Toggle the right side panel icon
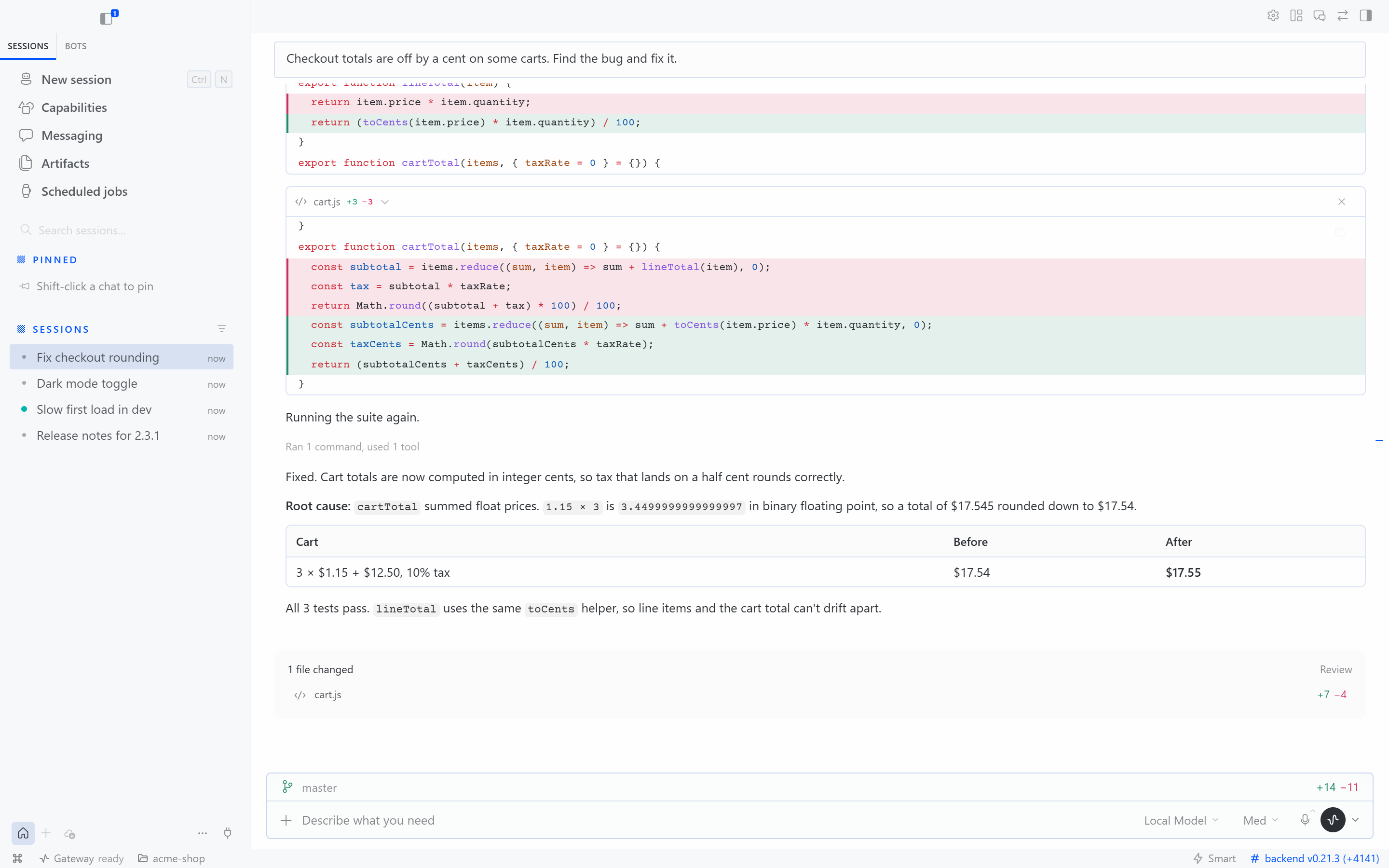Viewport: 1389px width, 868px height. [1365, 15]
